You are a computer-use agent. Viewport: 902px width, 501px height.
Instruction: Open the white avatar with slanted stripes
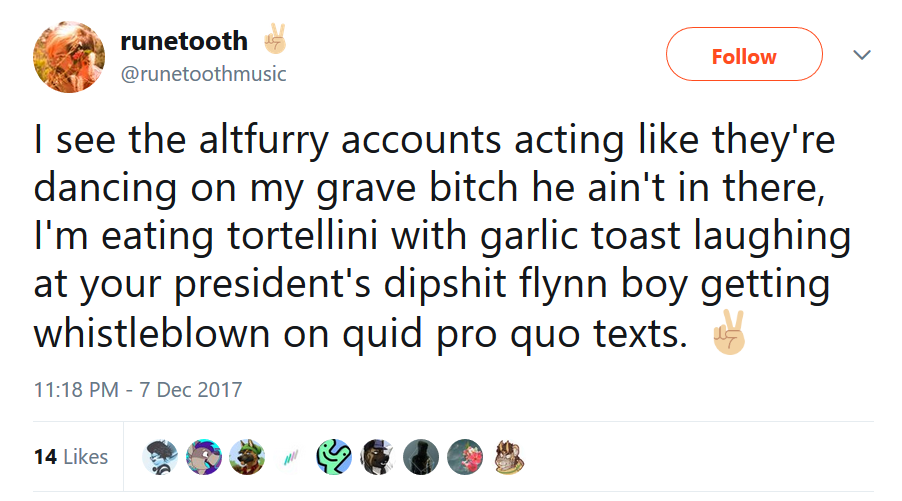click(x=291, y=457)
